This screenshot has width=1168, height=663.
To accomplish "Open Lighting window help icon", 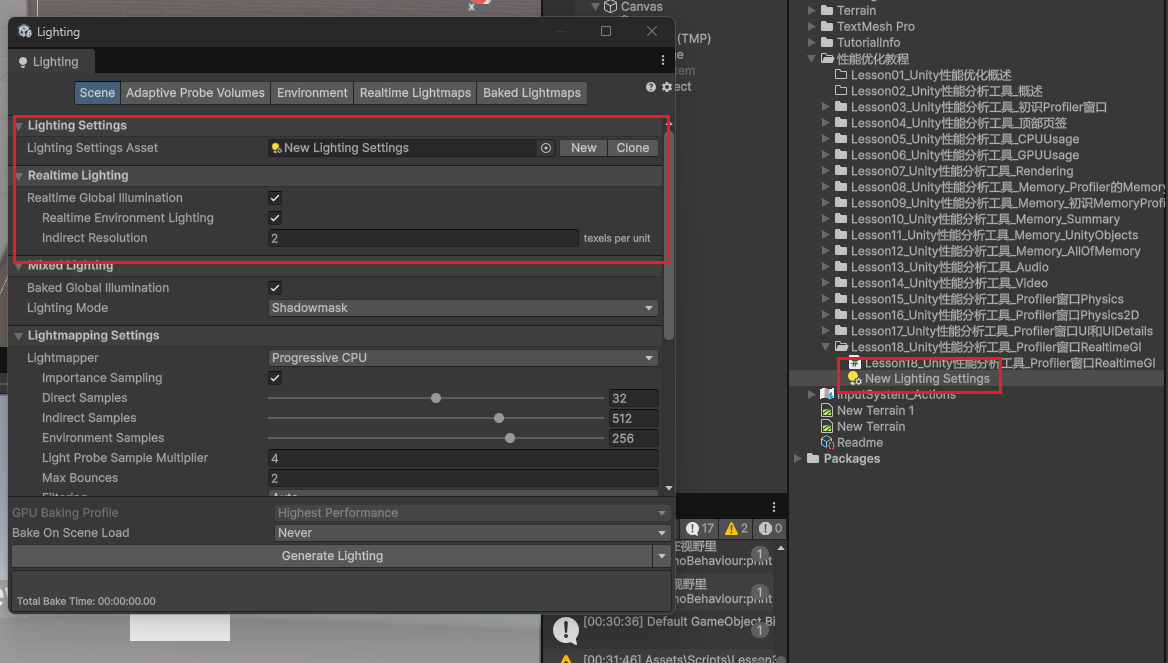I will [x=651, y=88].
